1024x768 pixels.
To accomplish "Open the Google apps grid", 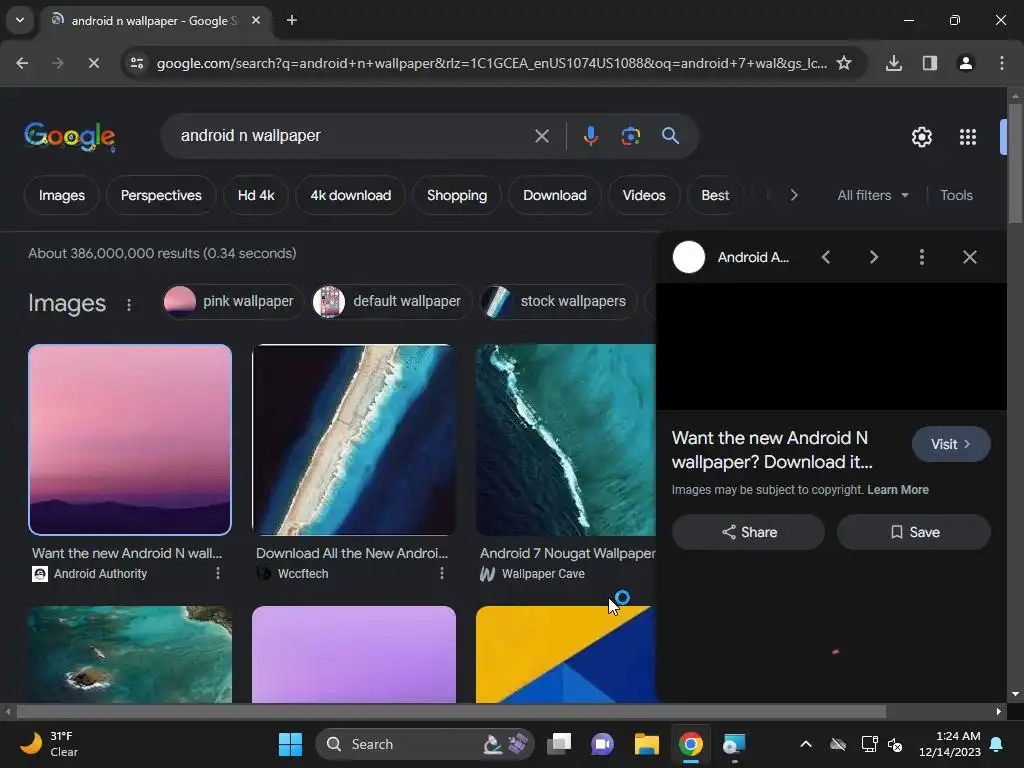I will pyautogui.click(x=968, y=136).
